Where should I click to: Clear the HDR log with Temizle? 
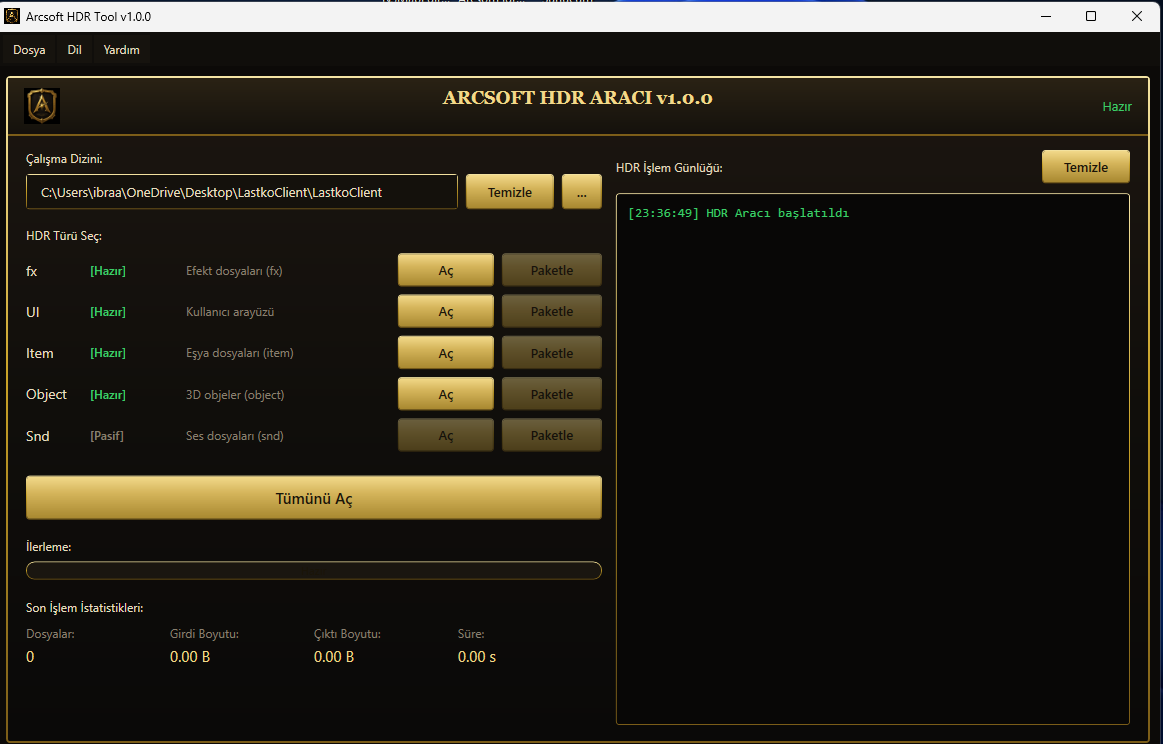(1086, 167)
